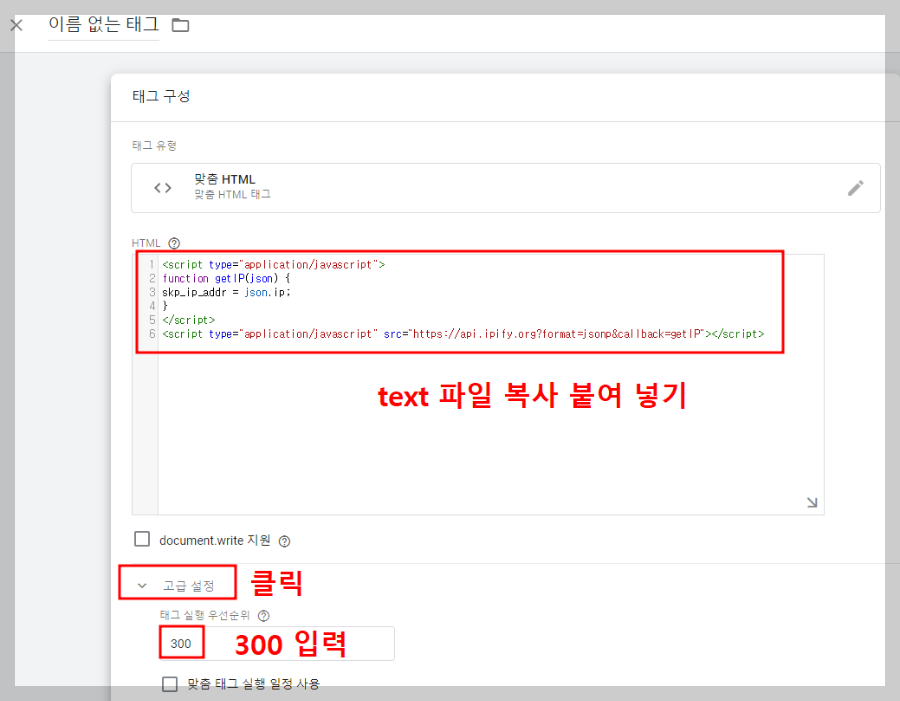Click the '태그 구성' section heading

(161, 96)
